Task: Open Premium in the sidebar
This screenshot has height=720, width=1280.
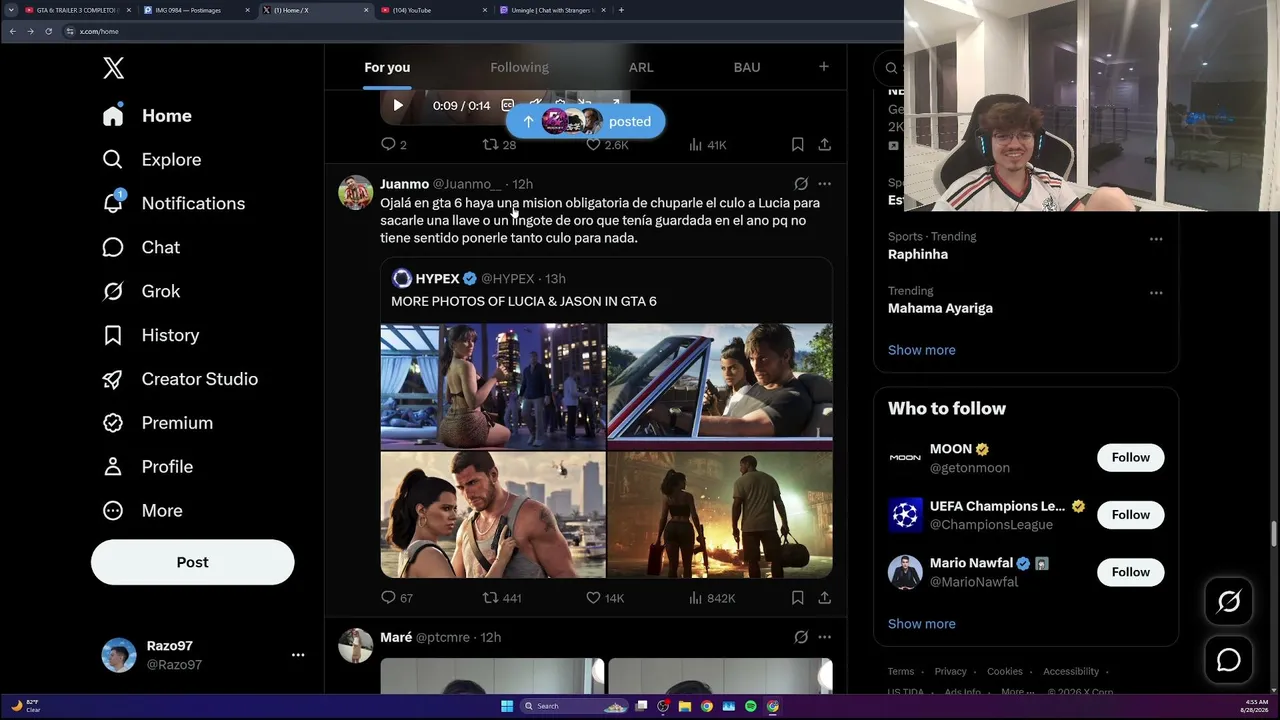Action: (158, 423)
